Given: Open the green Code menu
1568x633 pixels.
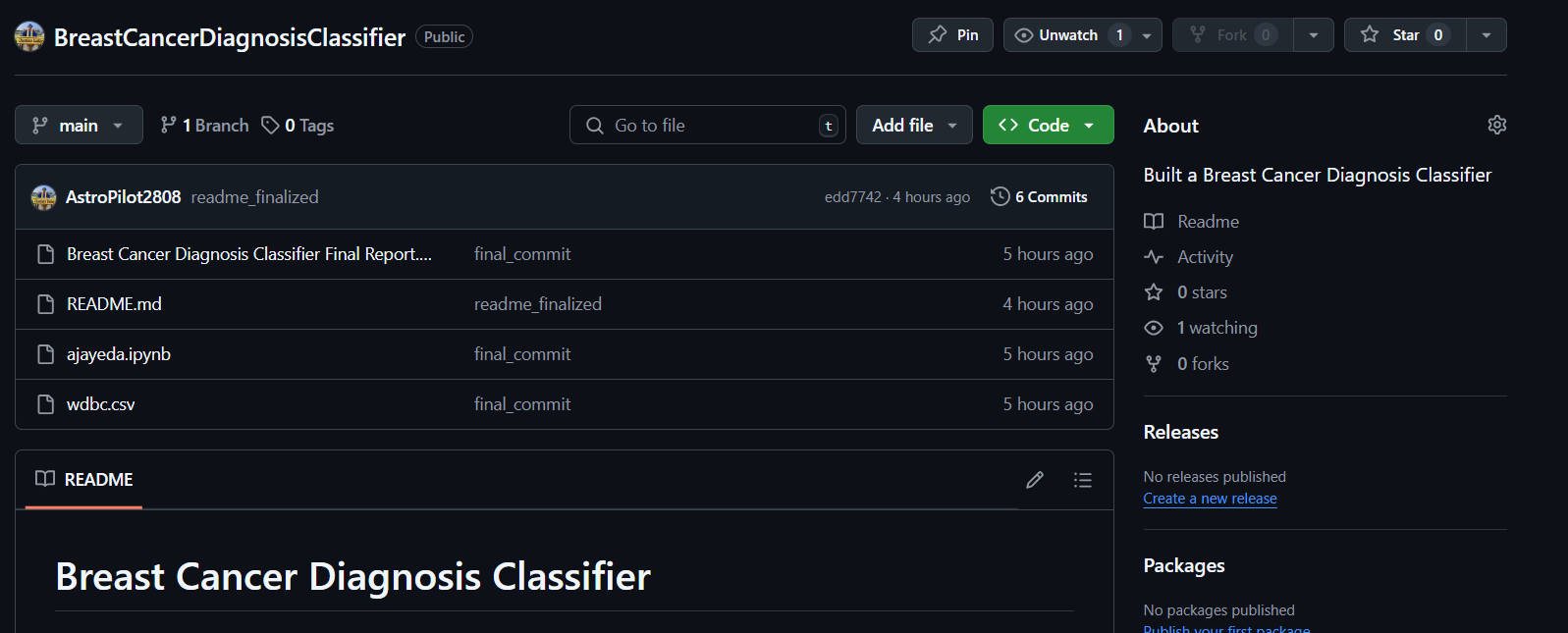Looking at the screenshot, I should click(x=1048, y=126).
